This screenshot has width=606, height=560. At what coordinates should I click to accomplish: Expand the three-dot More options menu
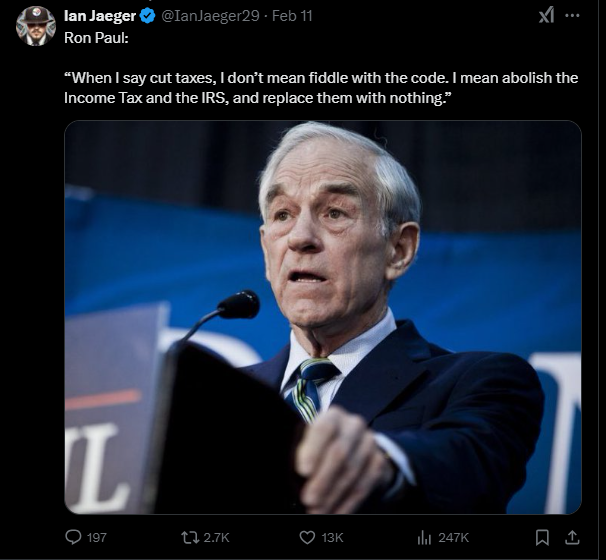coord(572,16)
